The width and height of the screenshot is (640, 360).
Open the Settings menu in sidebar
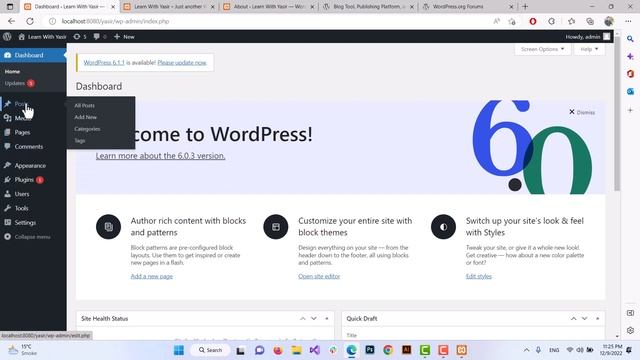(x=25, y=222)
